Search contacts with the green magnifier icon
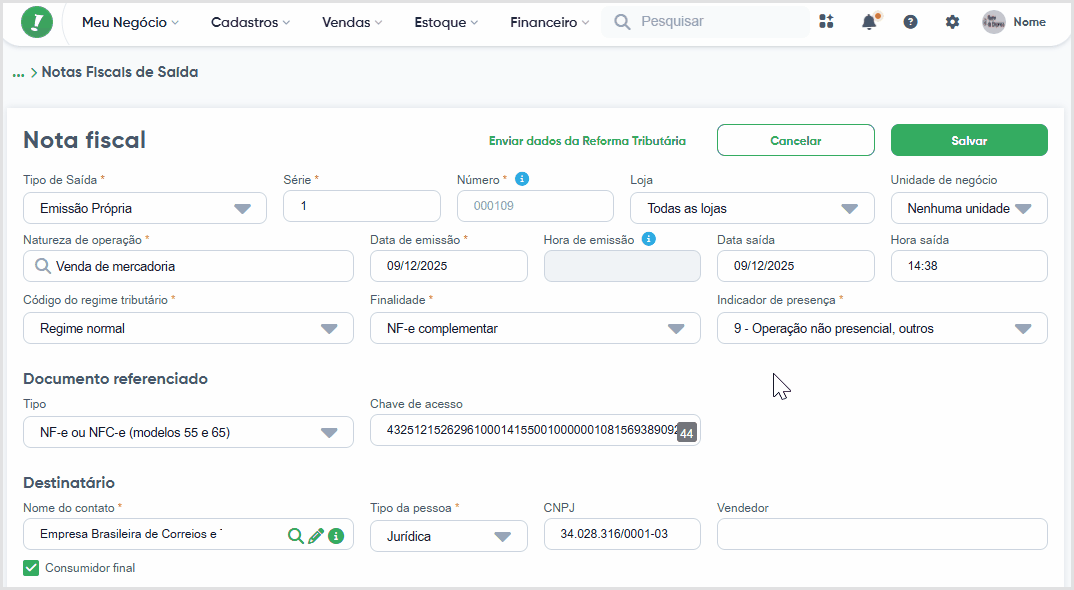 click(295, 536)
